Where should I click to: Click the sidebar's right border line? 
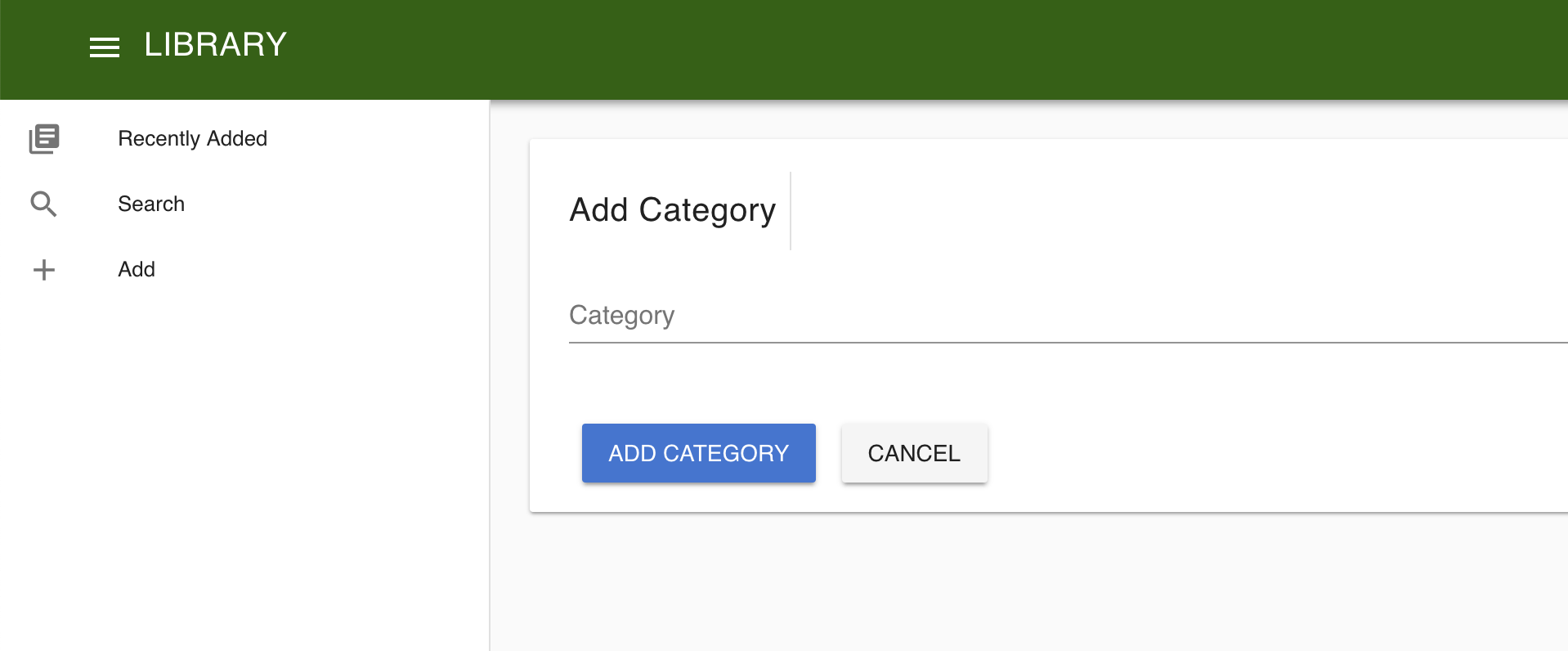click(x=490, y=409)
